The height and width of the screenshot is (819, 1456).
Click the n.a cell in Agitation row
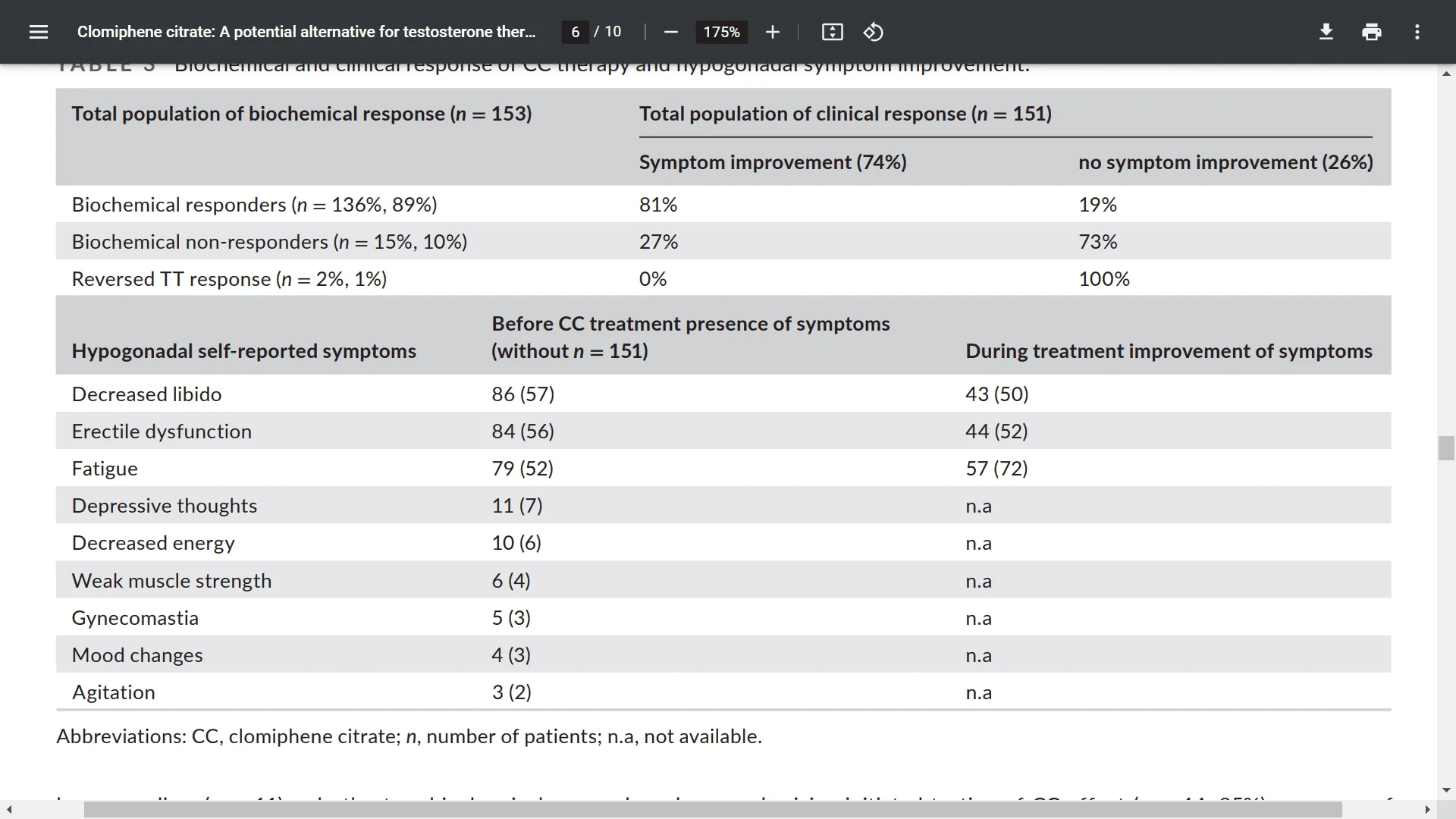pos(979,693)
